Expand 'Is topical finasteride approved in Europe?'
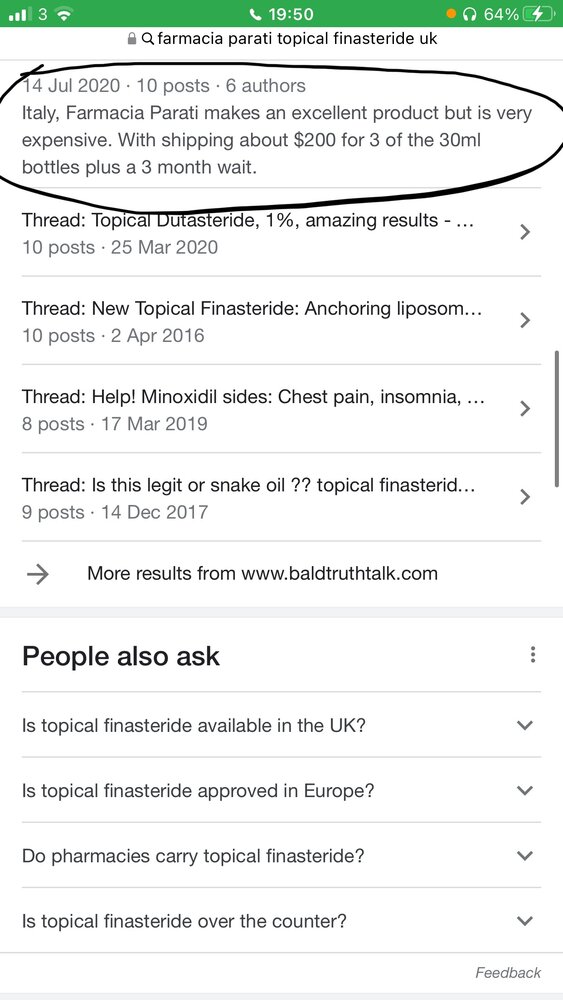Image resolution: width=563 pixels, height=1000 pixels. click(281, 790)
